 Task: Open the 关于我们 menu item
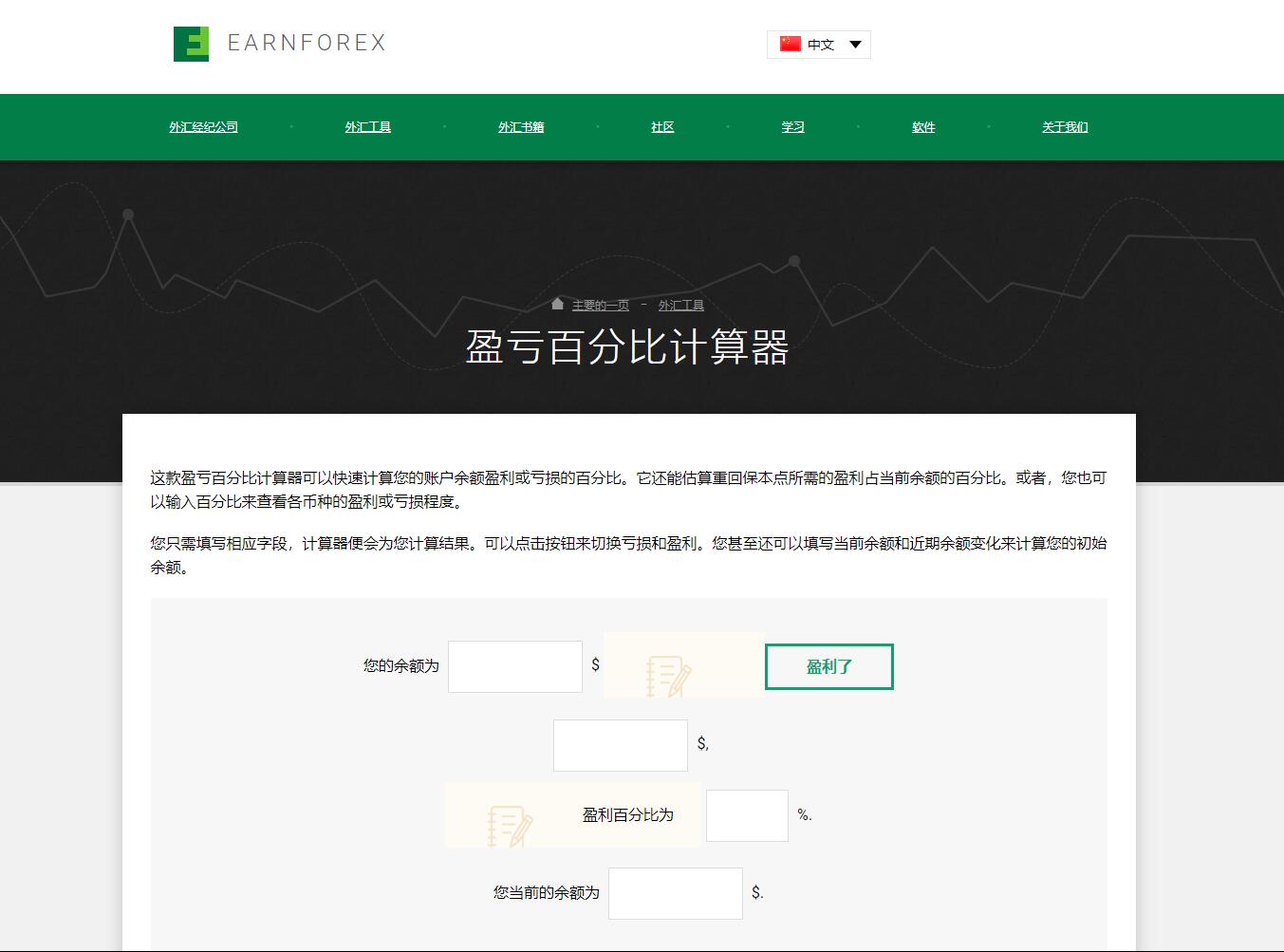pyautogui.click(x=1065, y=127)
